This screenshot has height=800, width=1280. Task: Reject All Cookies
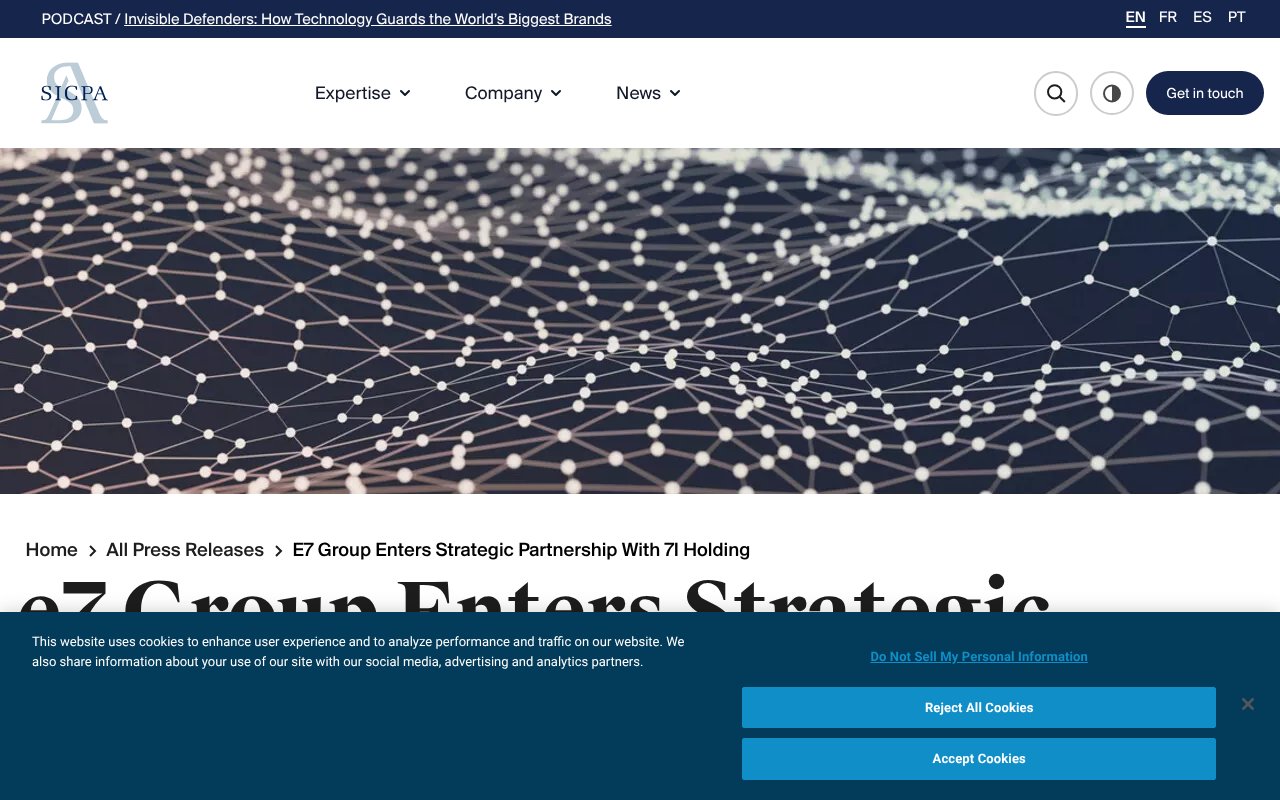point(978,707)
